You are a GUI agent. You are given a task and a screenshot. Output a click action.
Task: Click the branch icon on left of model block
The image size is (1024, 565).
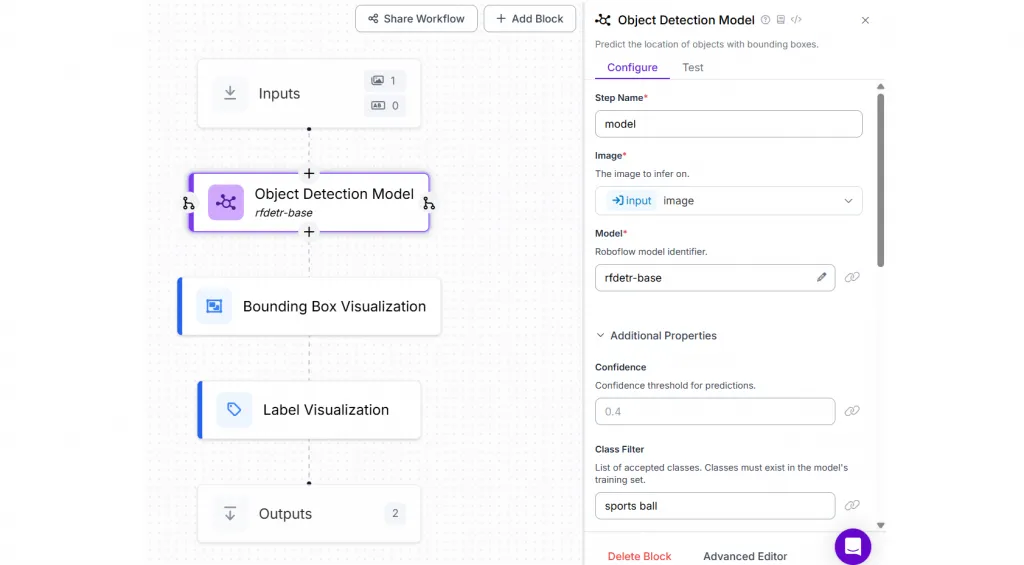coord(189,204)
